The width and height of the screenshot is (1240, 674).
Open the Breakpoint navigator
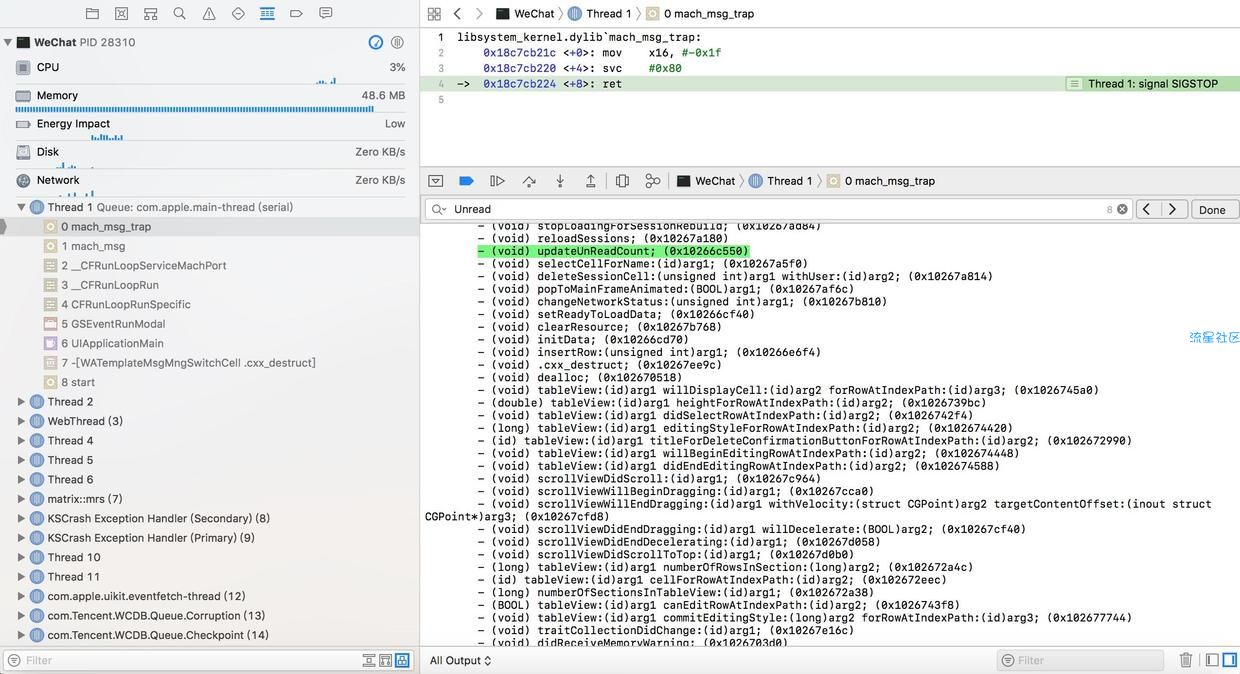[x=296, y=14]
